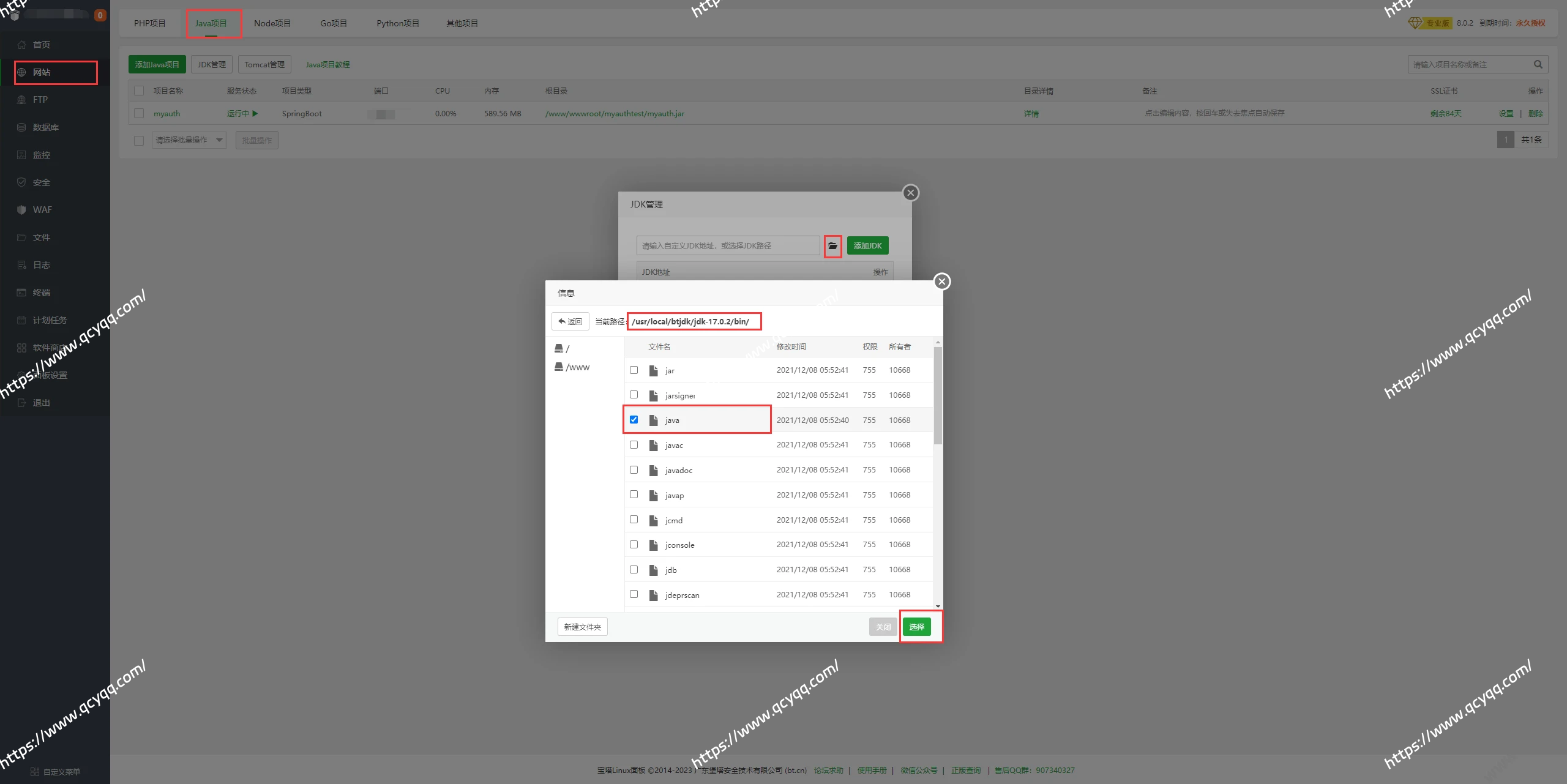The width and height of the screenshot is (1567, 784).
Task: Click the root drive icon in left panel
Action: pyautogui.click(x=558, y=348)
